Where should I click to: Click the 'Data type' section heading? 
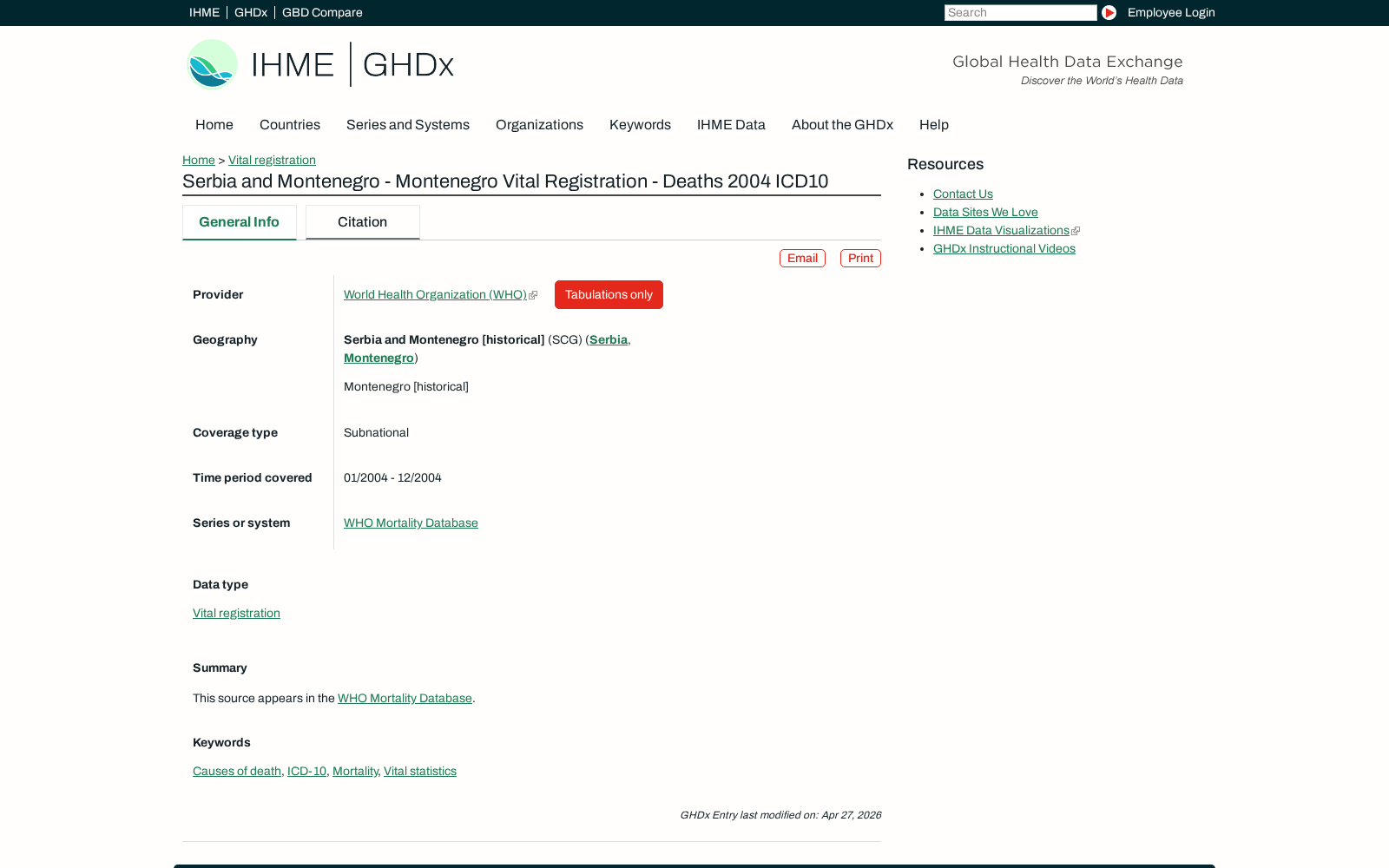point(221,585)
